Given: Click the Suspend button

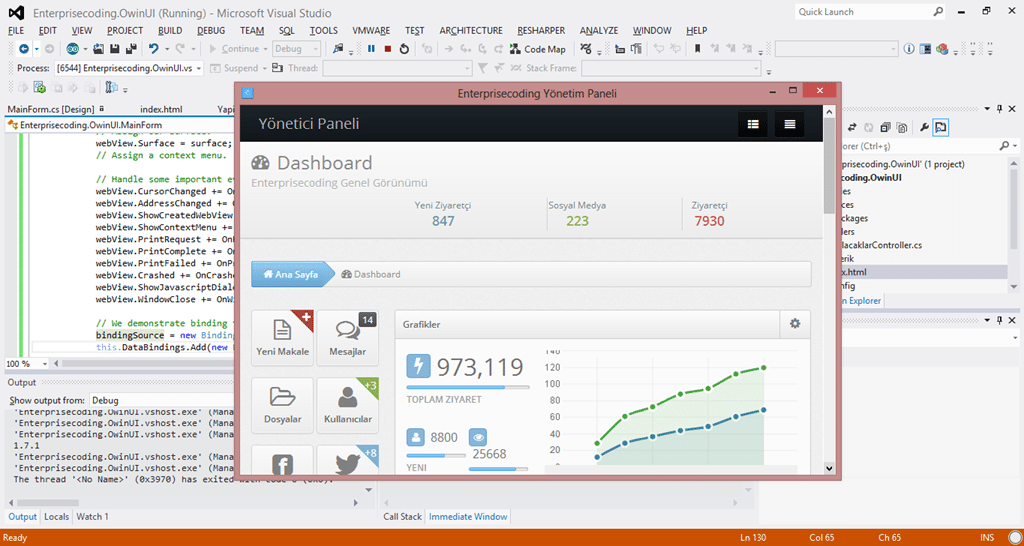Looking at the screenshot, I should point(236,68).
